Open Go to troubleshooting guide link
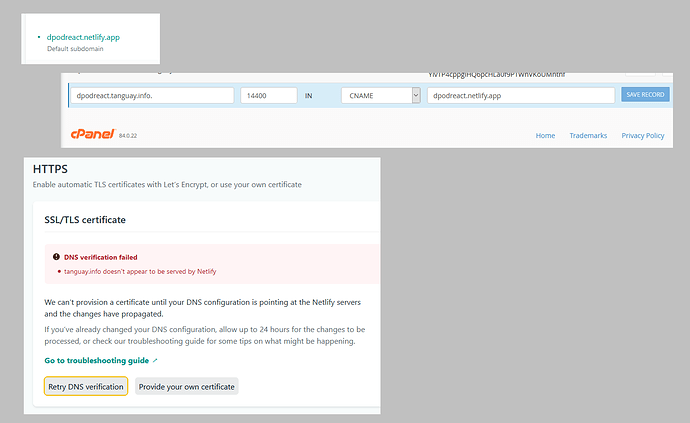Screen dimensions: 690x423 coord(97,360)
